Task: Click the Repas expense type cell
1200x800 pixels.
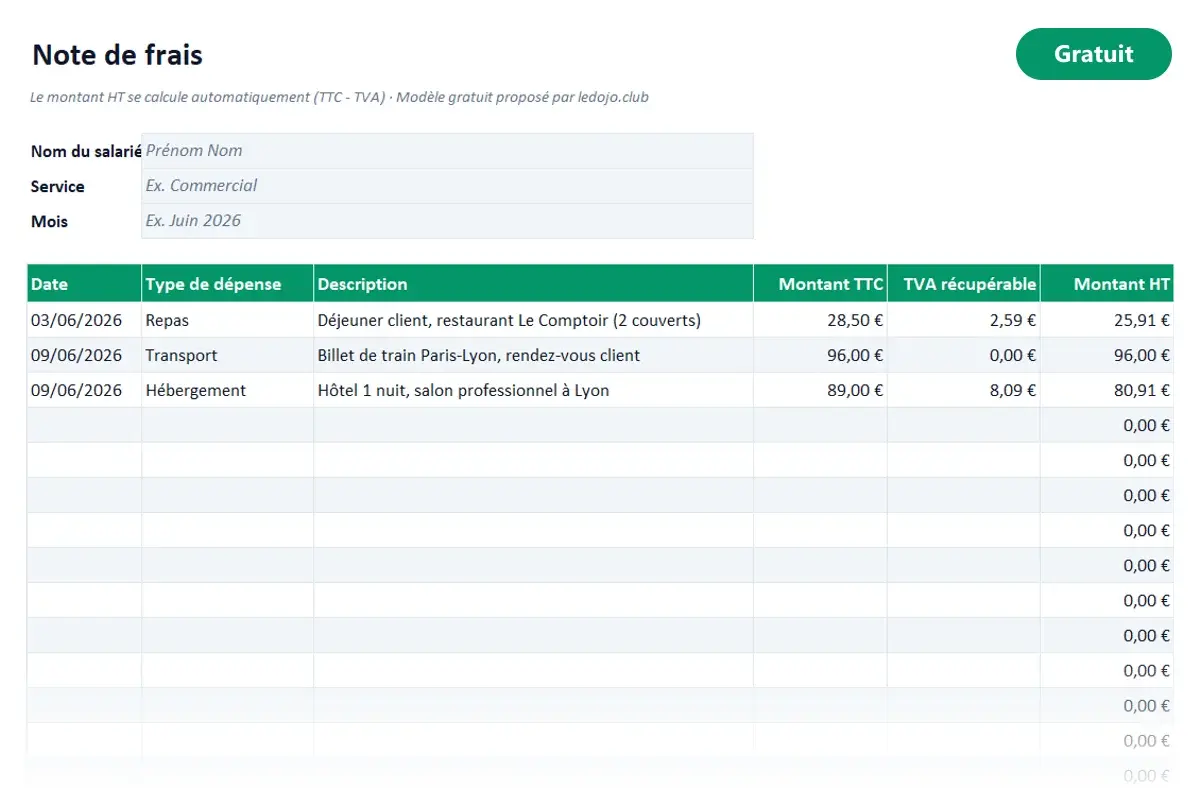Action: [x=227, y=320]
